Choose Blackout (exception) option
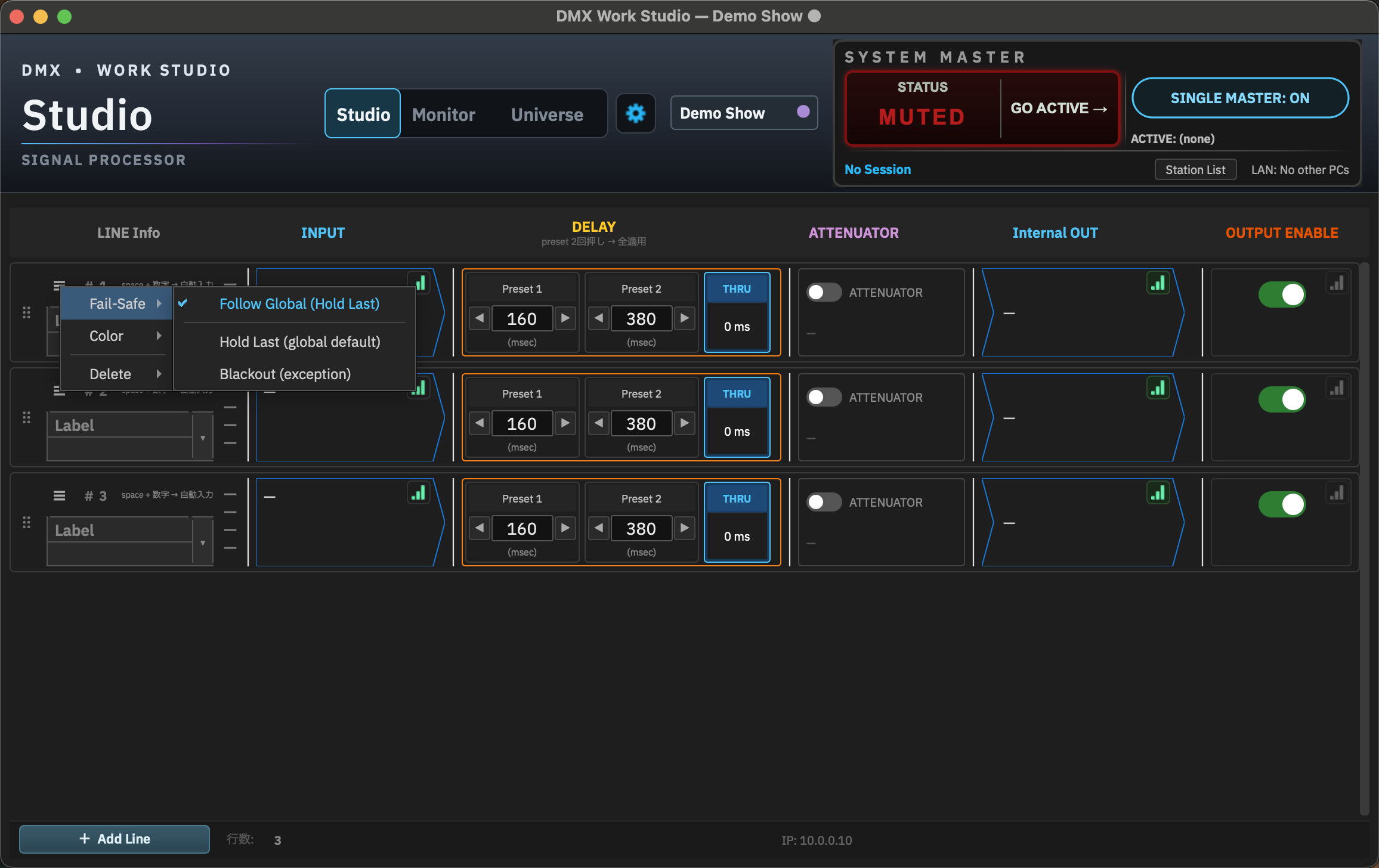Viewport: 1379px width, 868px height. tap(295, 374)
